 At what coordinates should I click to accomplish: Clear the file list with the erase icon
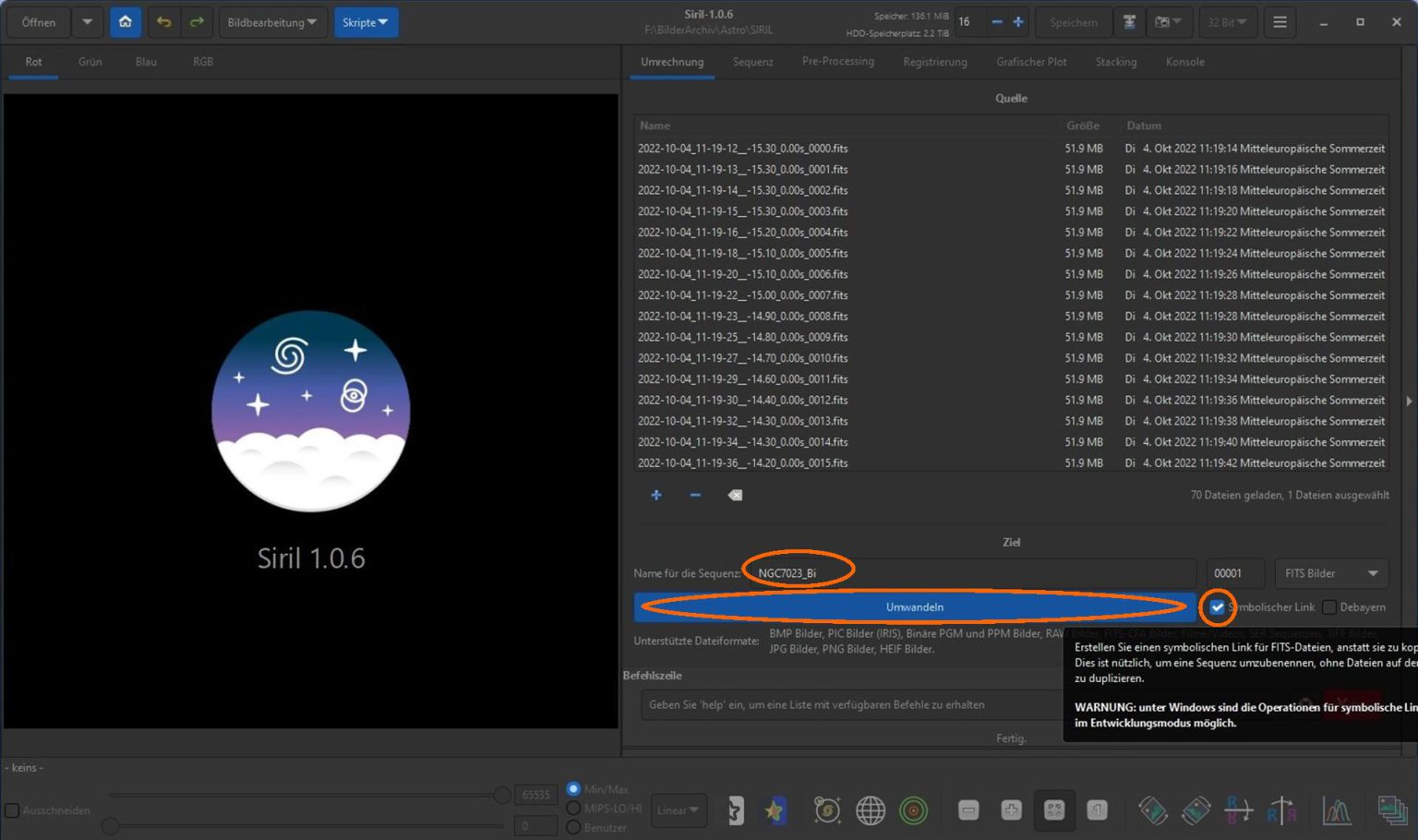735,496
